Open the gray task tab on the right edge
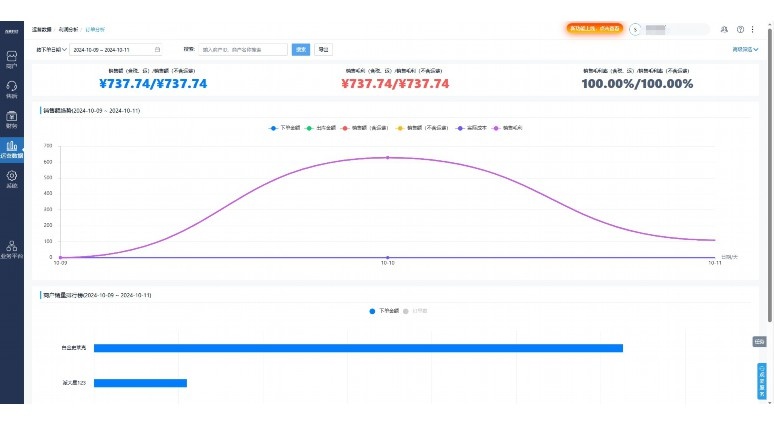The height and width of the screenshot is (425, 774). [x=759, y=342]
